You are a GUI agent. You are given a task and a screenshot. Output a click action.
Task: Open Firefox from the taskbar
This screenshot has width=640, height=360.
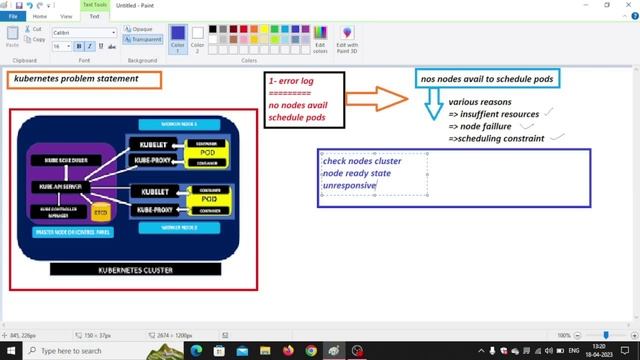tap(288, 351)
